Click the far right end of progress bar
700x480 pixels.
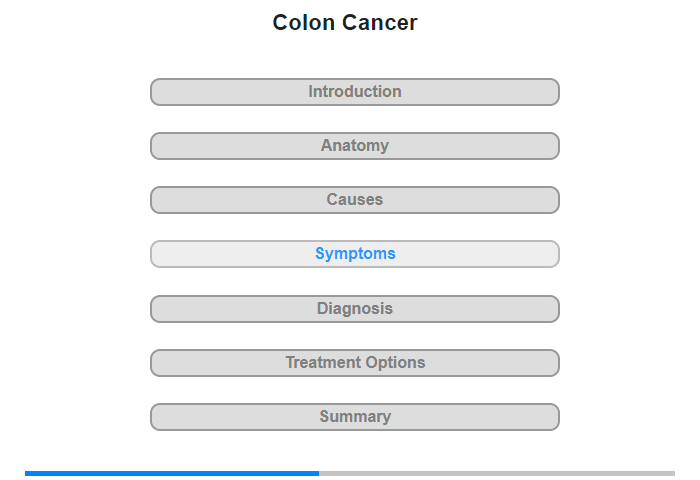point(674,473)
